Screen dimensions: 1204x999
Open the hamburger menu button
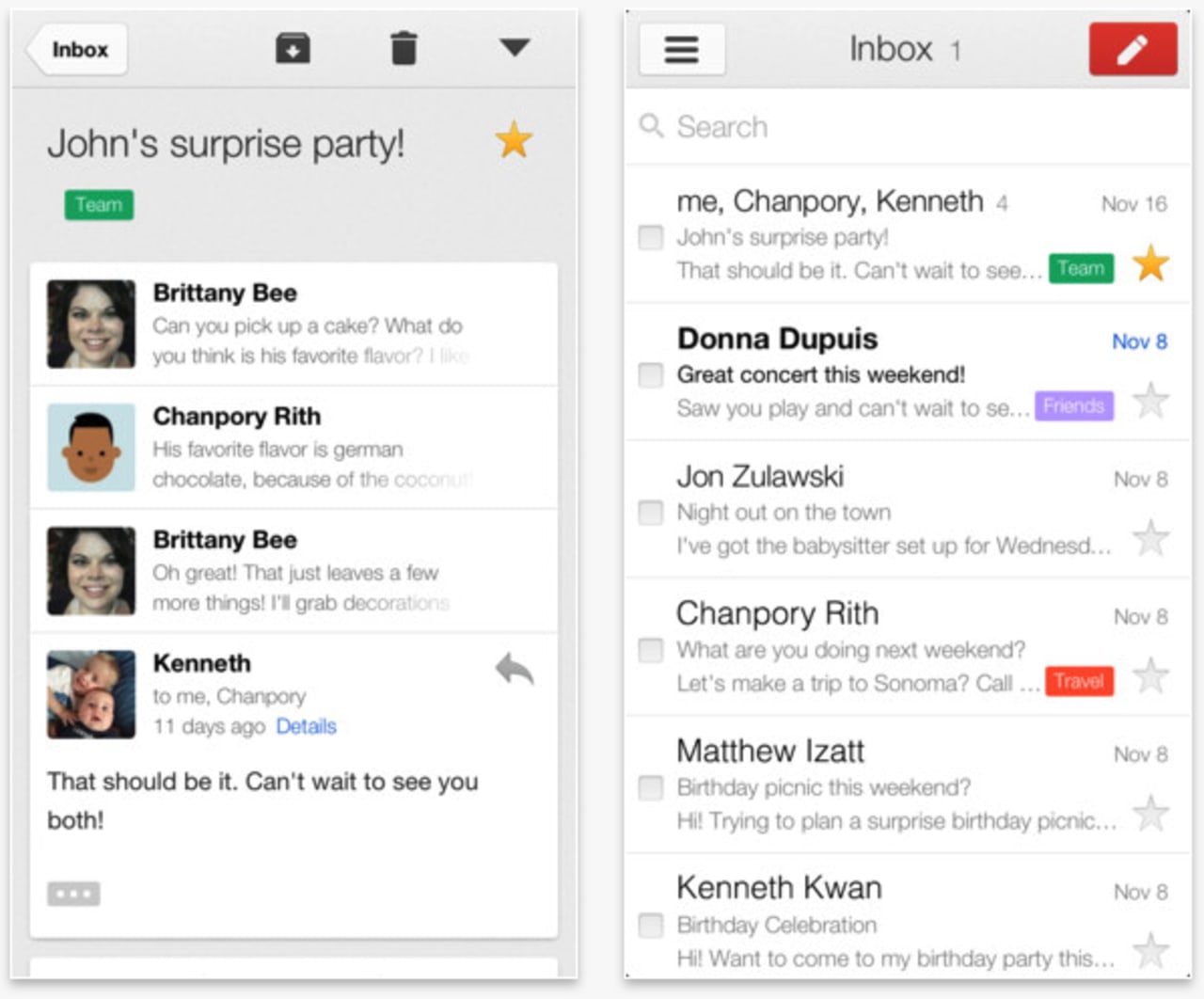[x=682, y=49]
